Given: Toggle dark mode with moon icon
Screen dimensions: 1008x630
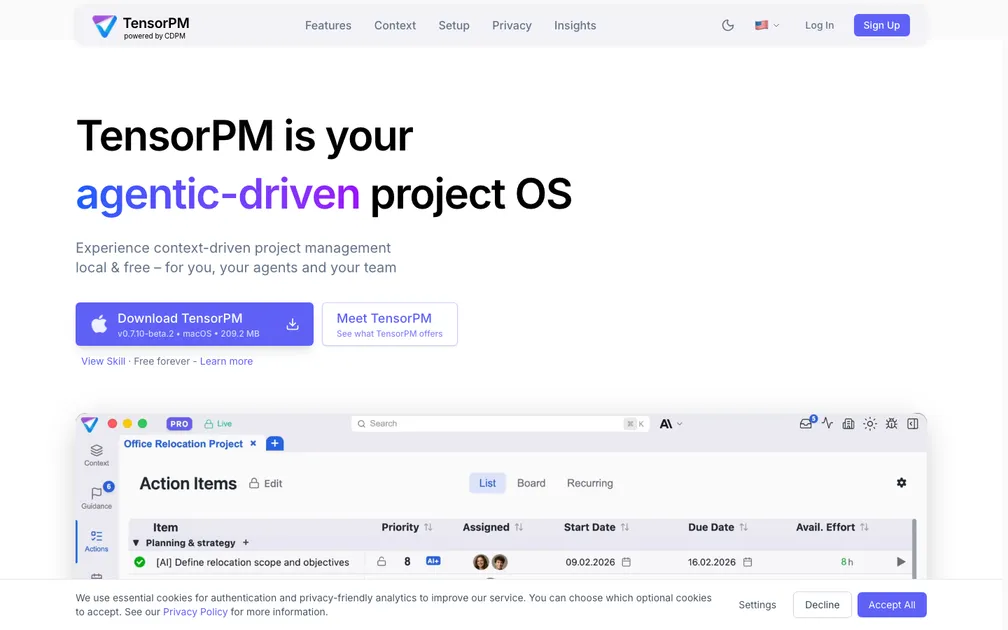Looking at the screenshot, I should click(728, 25).
